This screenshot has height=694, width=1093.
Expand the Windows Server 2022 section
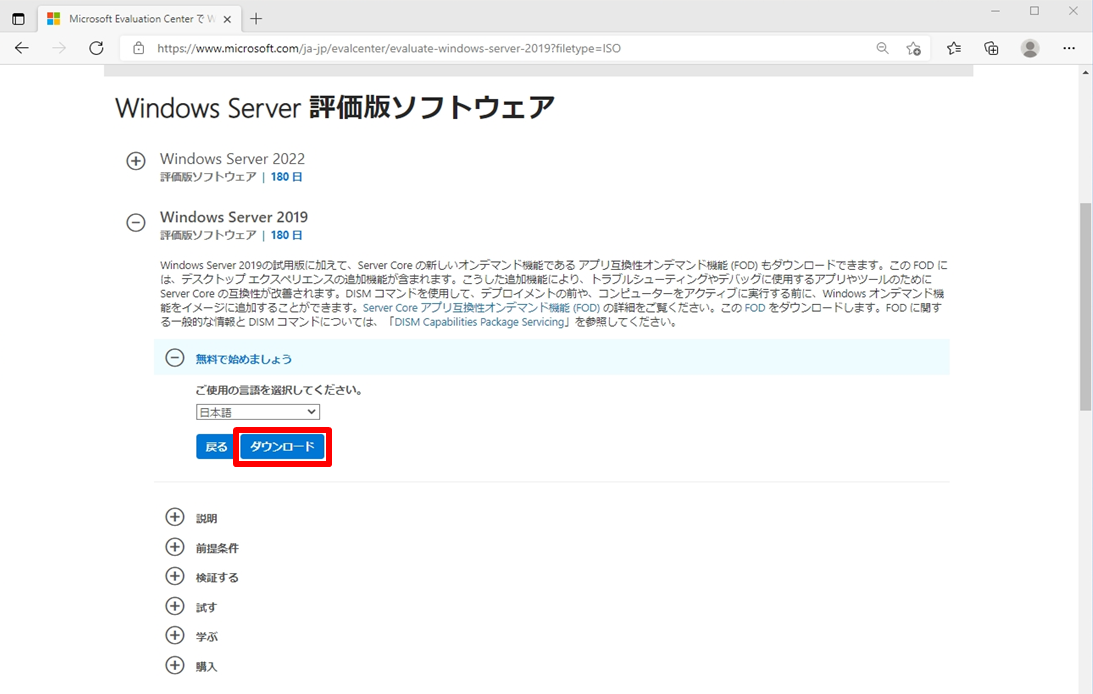pyautogui.click(x=136, y=161)
